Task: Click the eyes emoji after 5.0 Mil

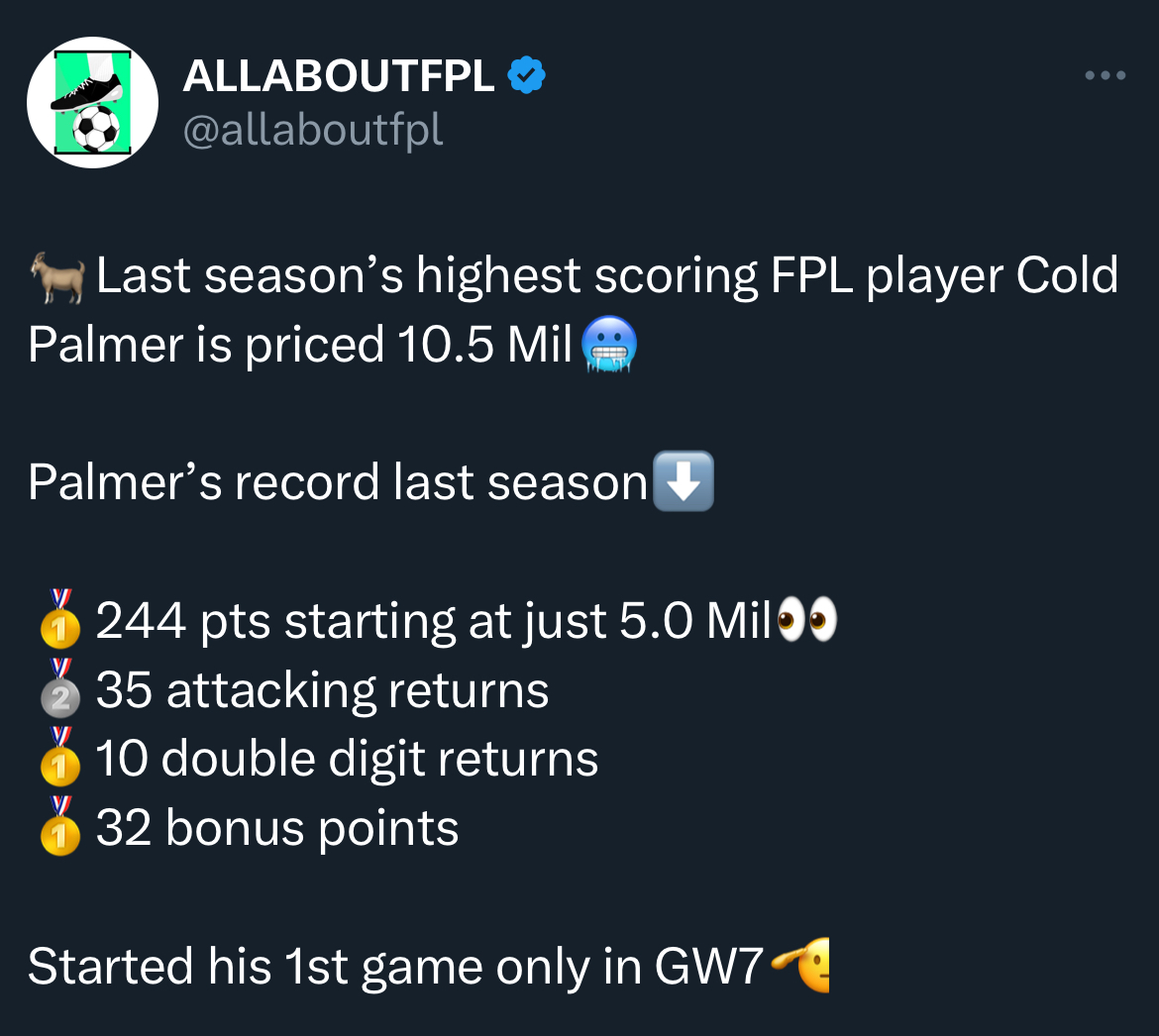Action: click(807, 619)
